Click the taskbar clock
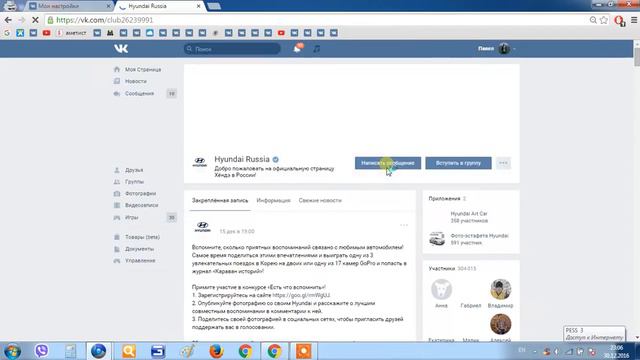The image size is (640, 360). [616, 351]
